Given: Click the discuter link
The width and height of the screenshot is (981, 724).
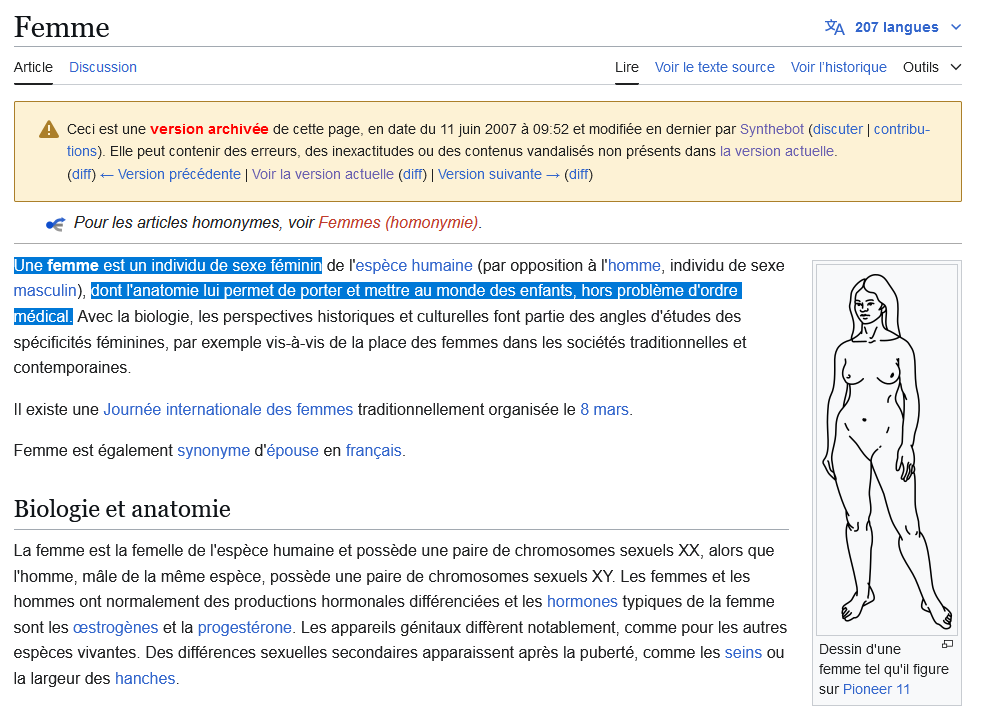Looking at the screenshot, I should [x=837, y=130].
